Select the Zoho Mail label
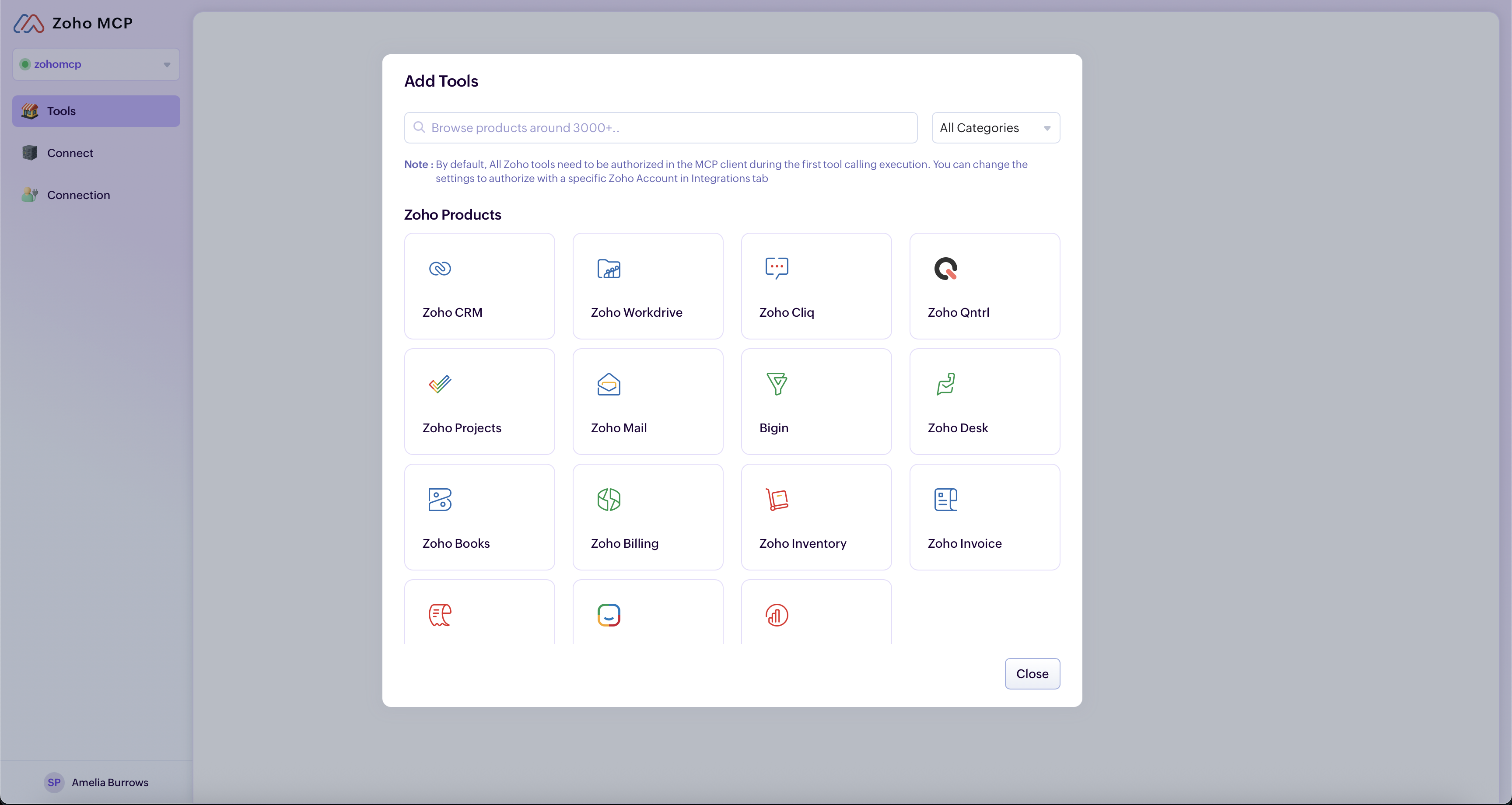Screen dimensions: 1512x805 coord(619,428)
